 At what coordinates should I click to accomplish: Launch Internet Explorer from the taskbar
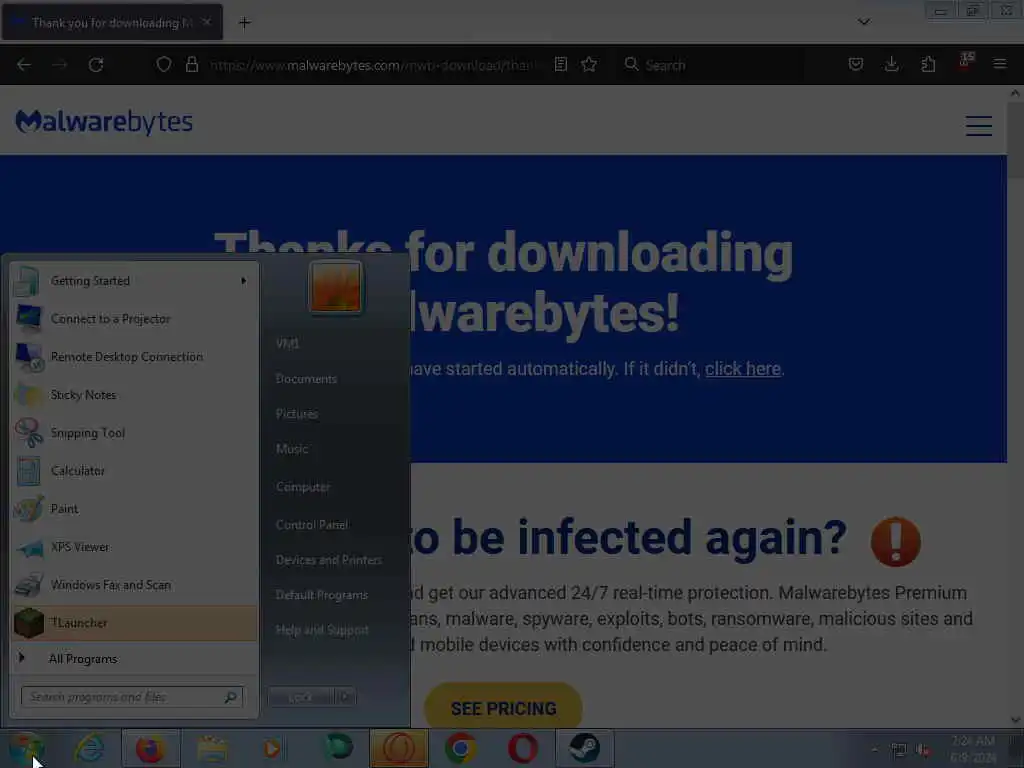pyautogui.click(x=89, y=748)
